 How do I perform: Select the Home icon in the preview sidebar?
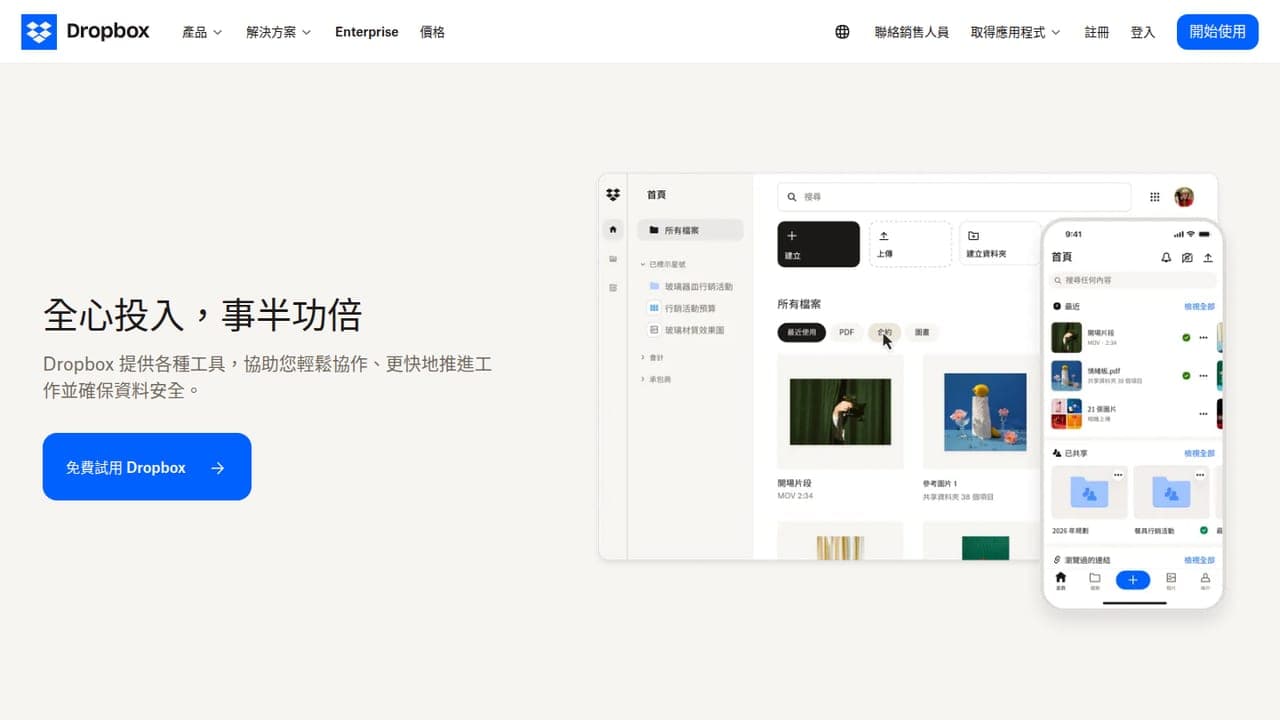click(613, 229)
